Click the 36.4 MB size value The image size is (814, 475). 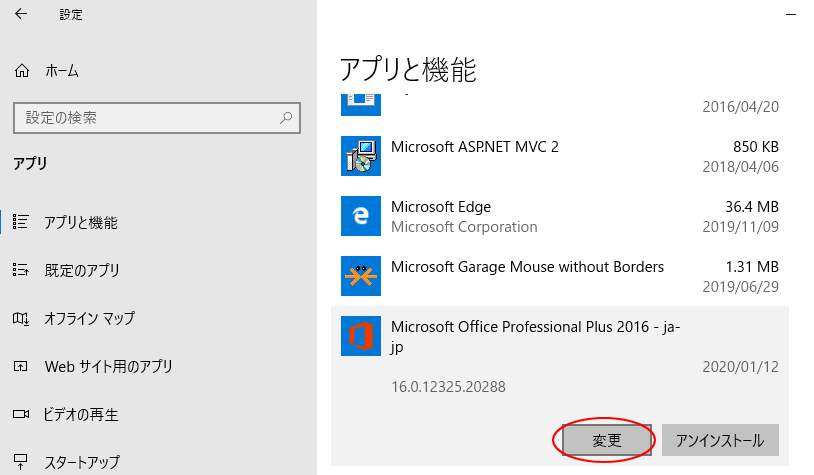[x=752, y=207]
